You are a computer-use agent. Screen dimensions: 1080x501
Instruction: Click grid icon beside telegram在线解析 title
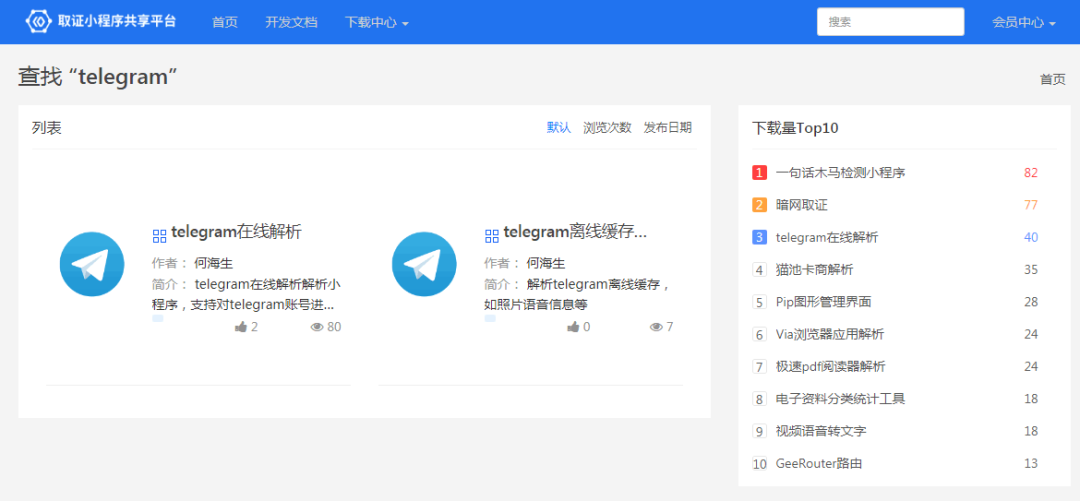159,236
